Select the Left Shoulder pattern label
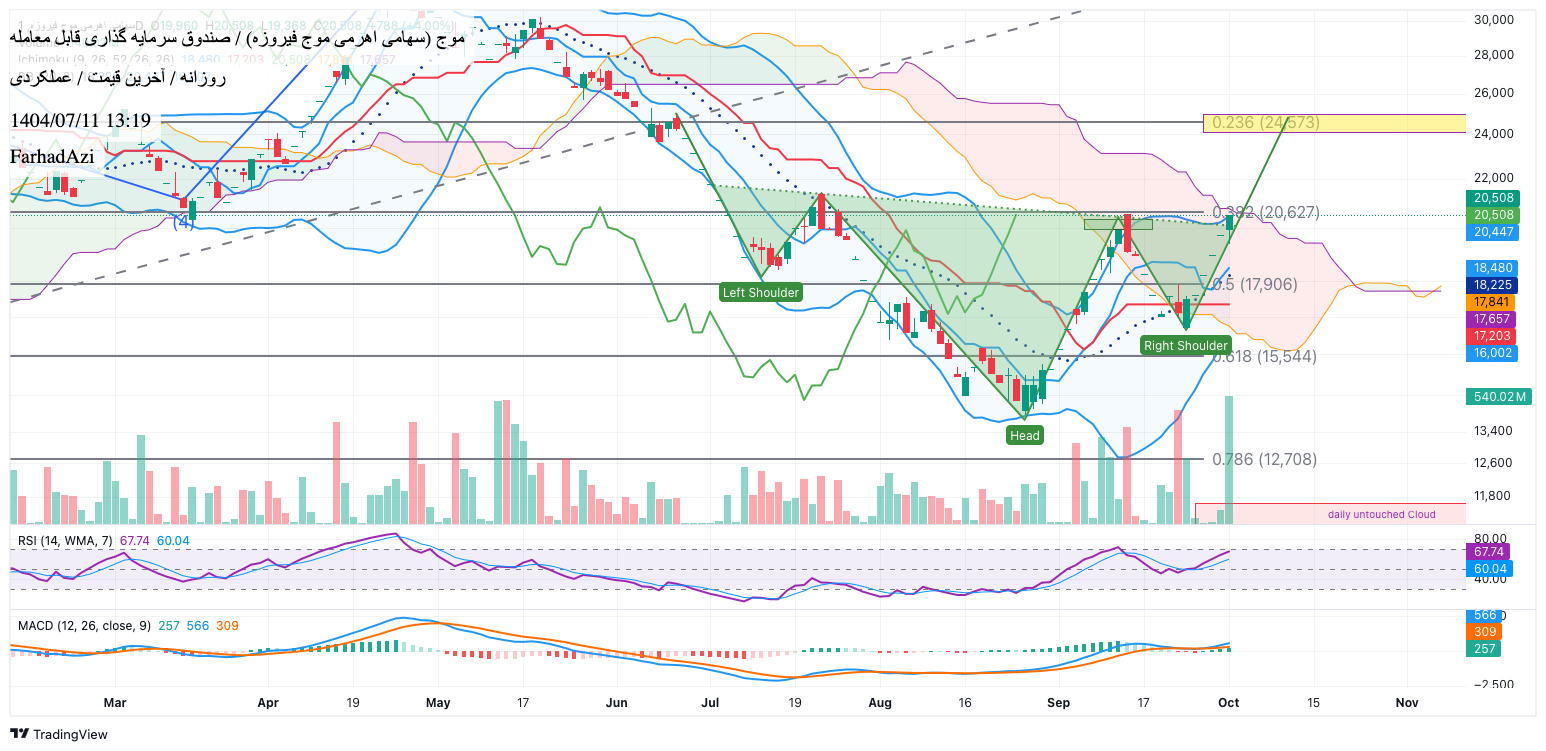The image size is (1546, 751). [x=761, y=292]
